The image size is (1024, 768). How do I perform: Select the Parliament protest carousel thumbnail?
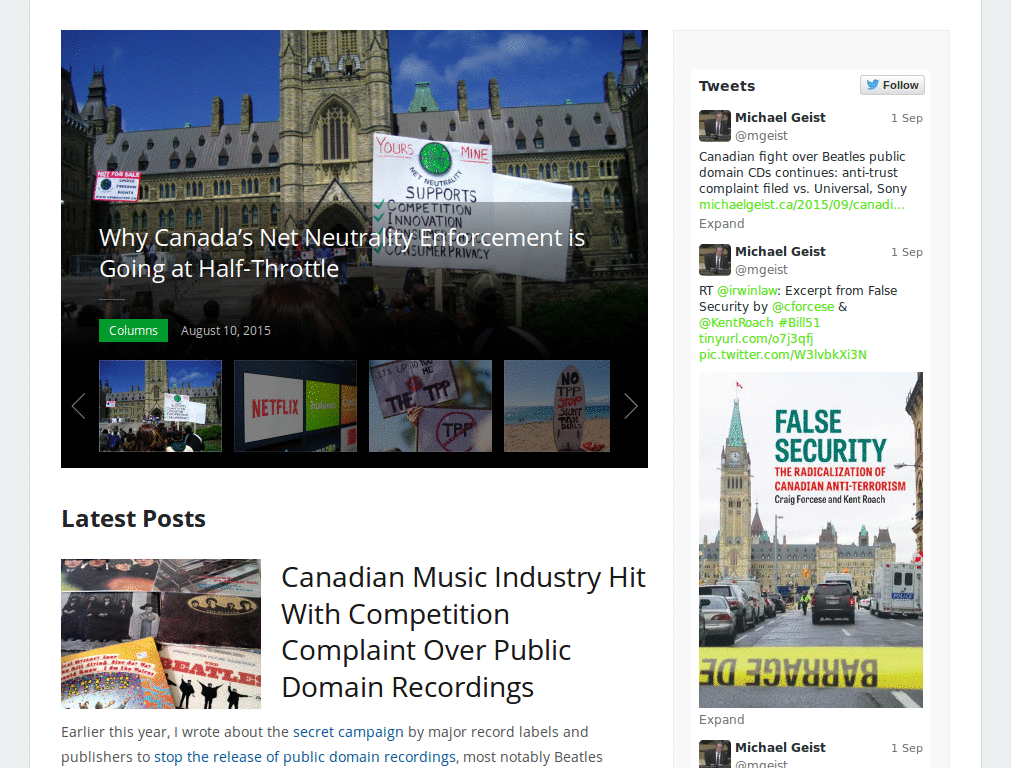point(161,406)
